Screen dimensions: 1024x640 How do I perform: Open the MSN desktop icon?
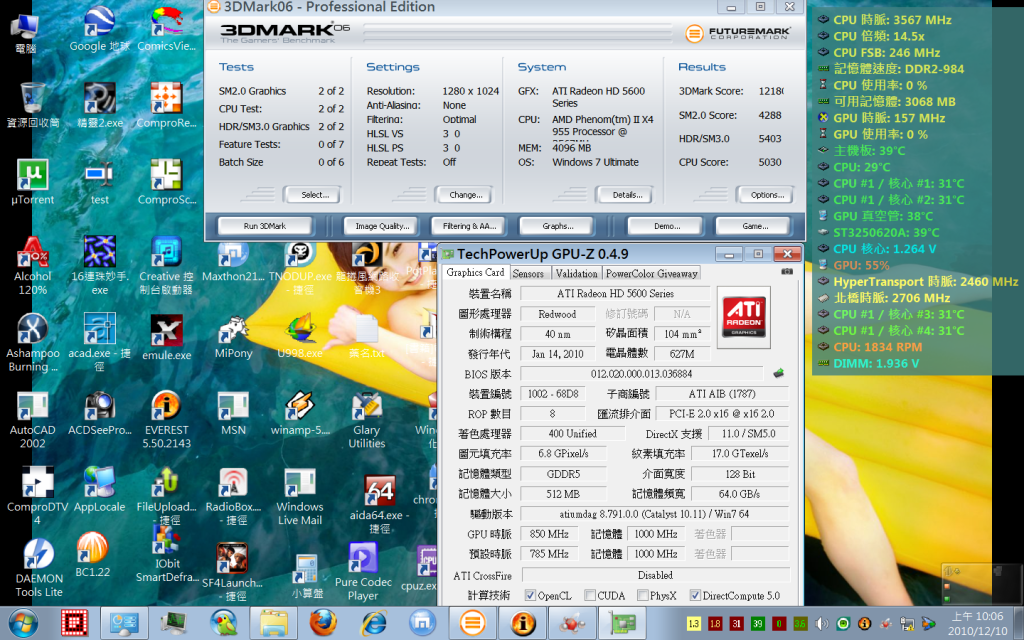pos(233,413)
